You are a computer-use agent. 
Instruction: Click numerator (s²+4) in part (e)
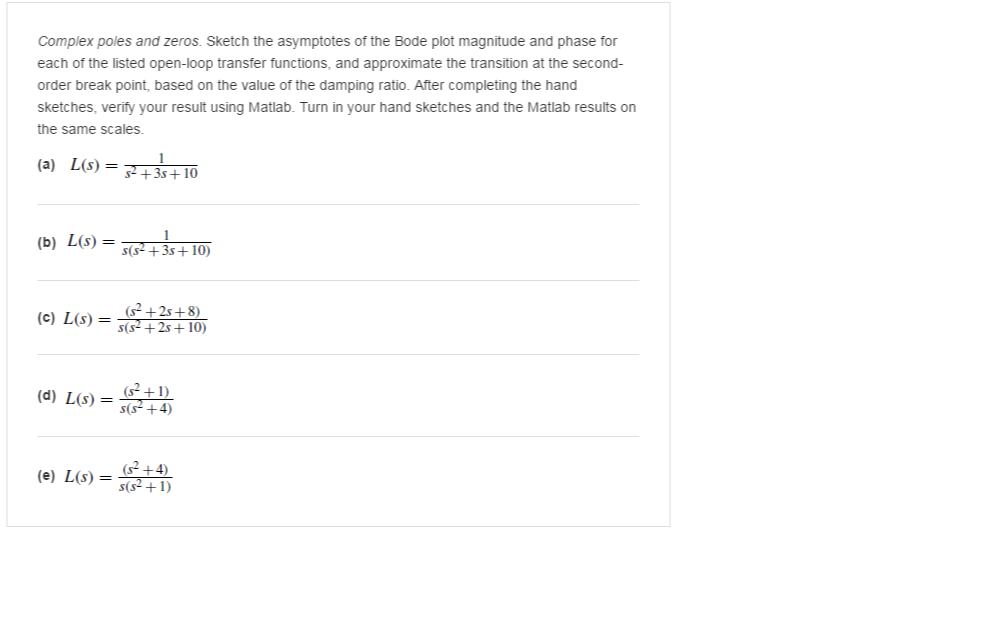(145, 469)
